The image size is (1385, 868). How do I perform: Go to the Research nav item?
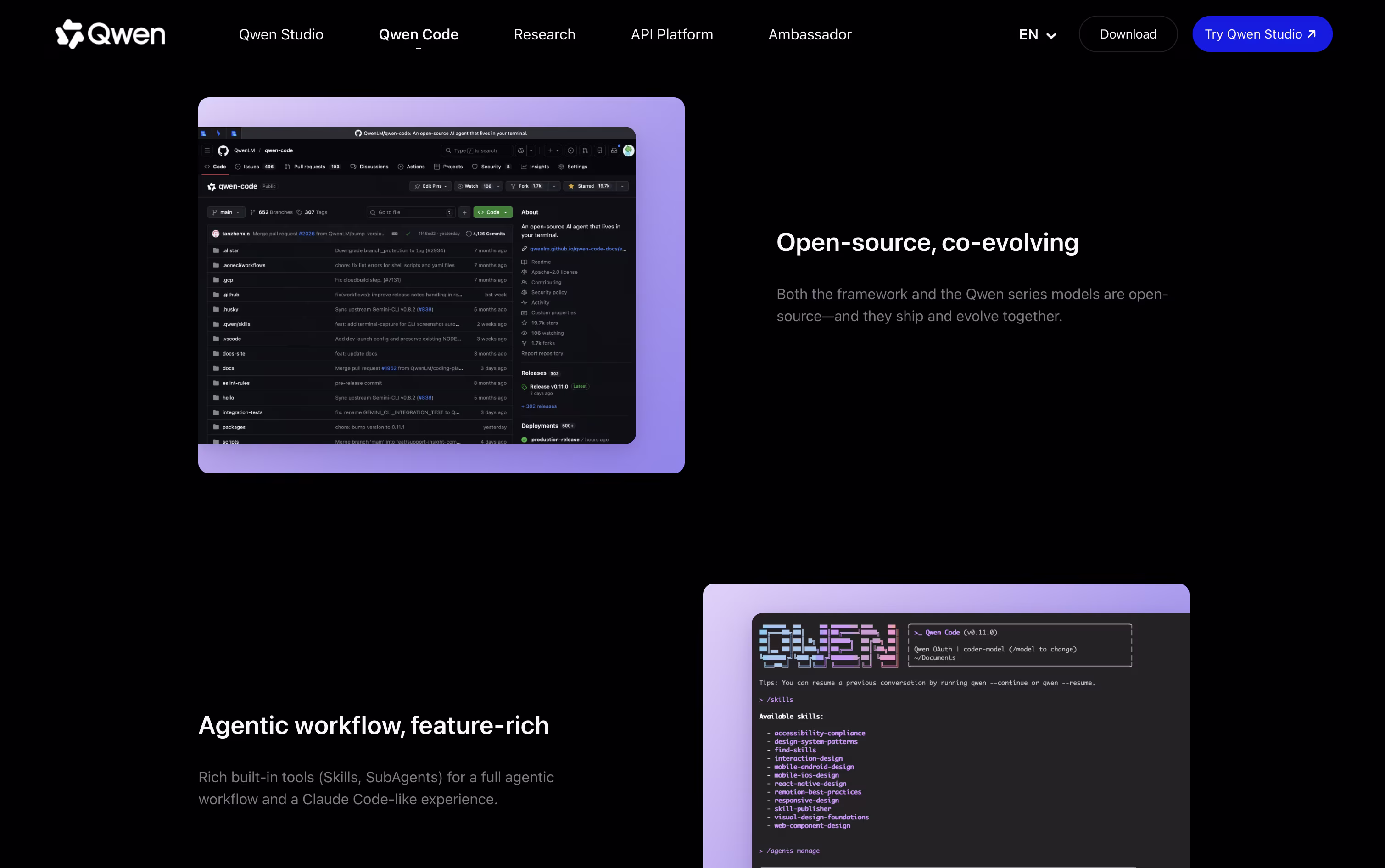coord(544,34)
